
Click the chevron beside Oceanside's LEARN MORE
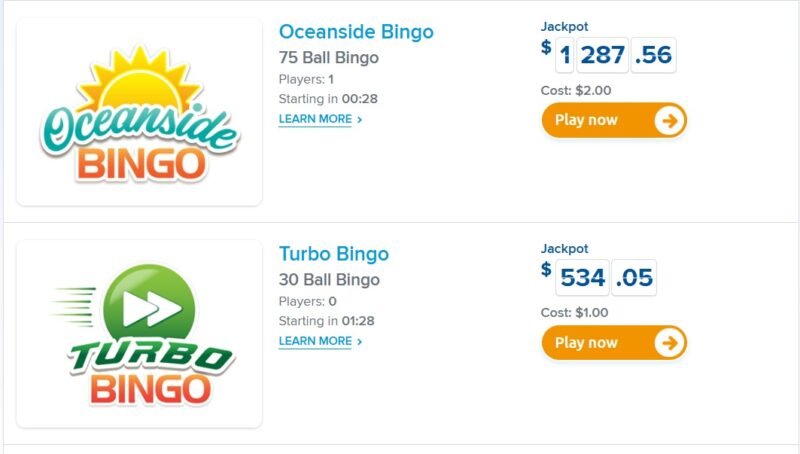[360, 119]
